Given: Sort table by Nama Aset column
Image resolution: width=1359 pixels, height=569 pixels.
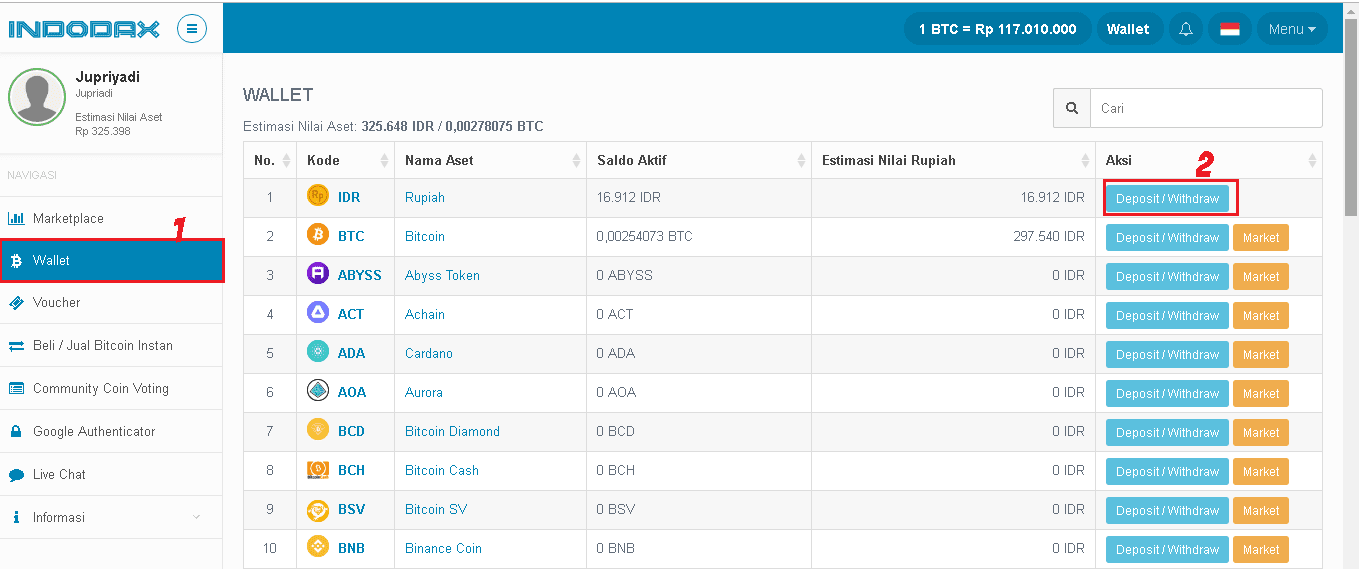Looking at the screenshot, I should pos(490,160).
